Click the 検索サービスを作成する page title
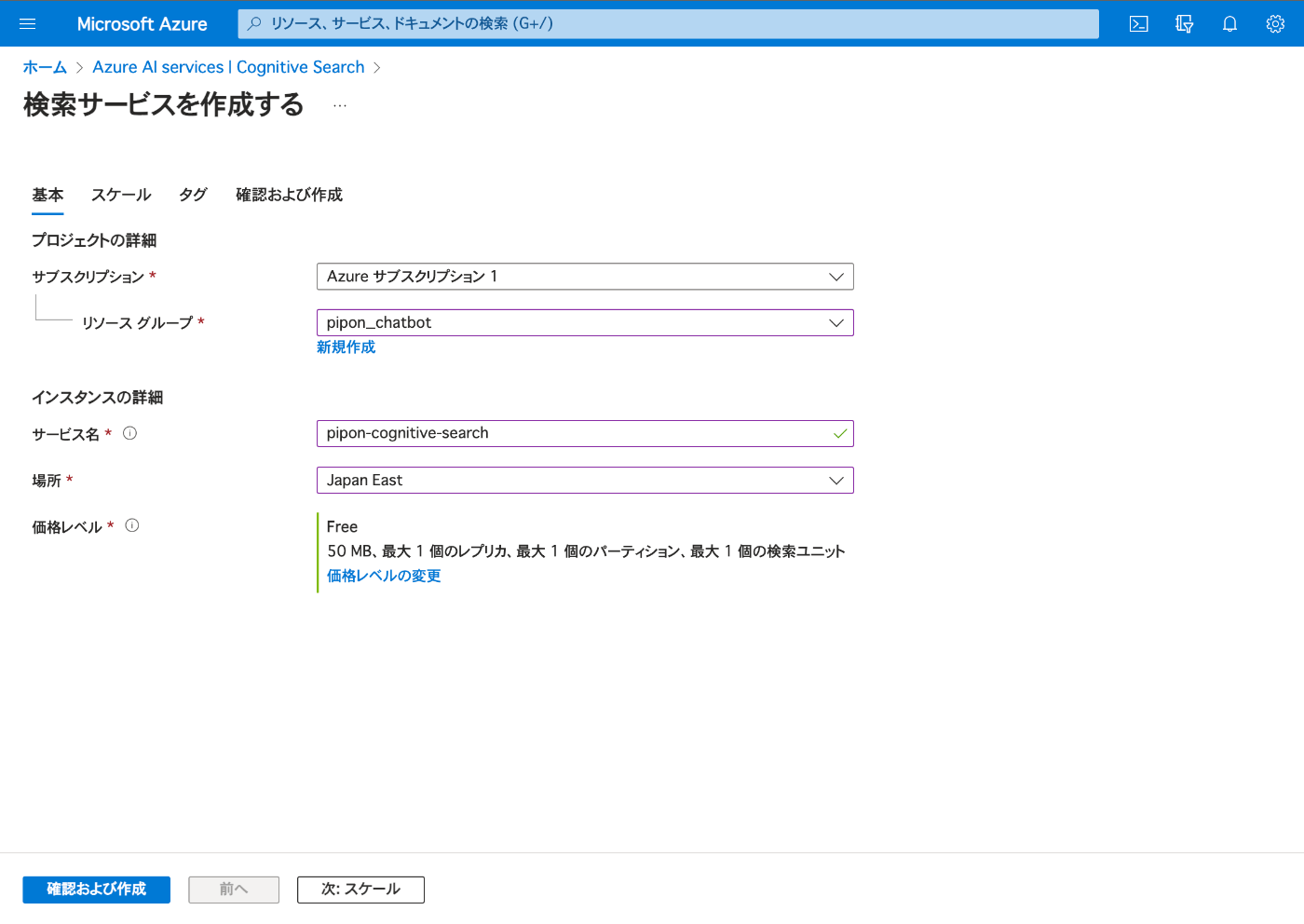The height and width of the screenshot is (924, 1304). click(164, 104)
